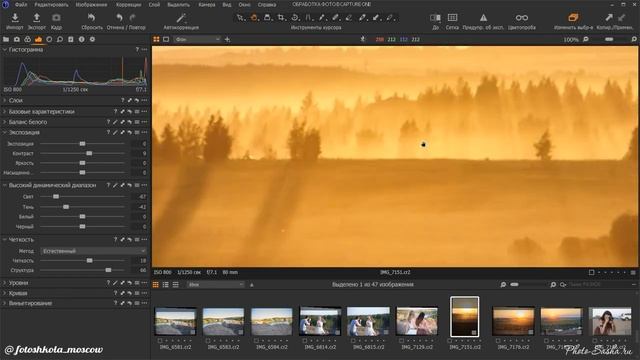Select the Crop cursor tool
The width and height of the screenshot is (640, 360).
(281, 18)
